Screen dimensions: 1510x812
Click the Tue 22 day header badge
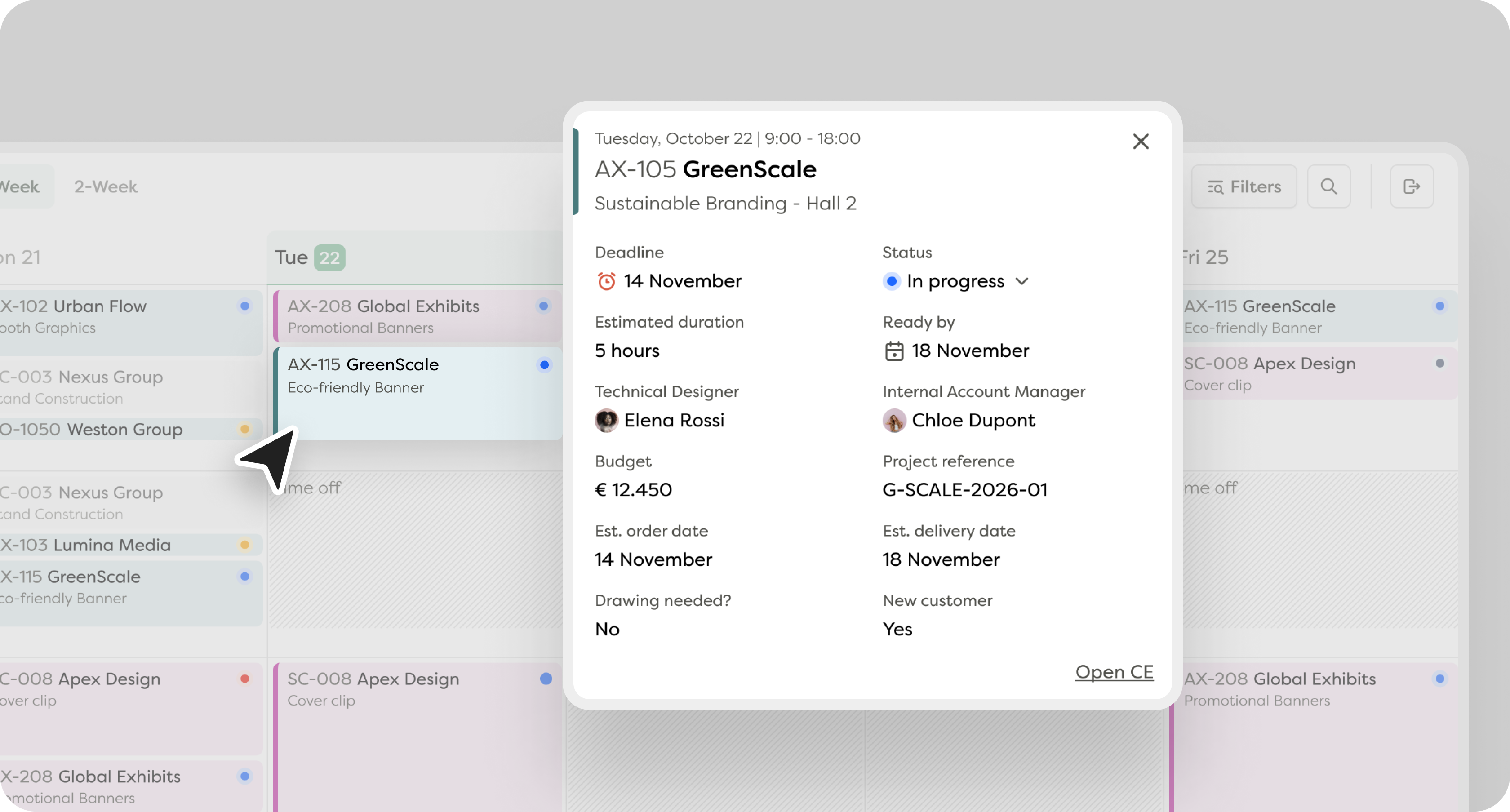330,257
